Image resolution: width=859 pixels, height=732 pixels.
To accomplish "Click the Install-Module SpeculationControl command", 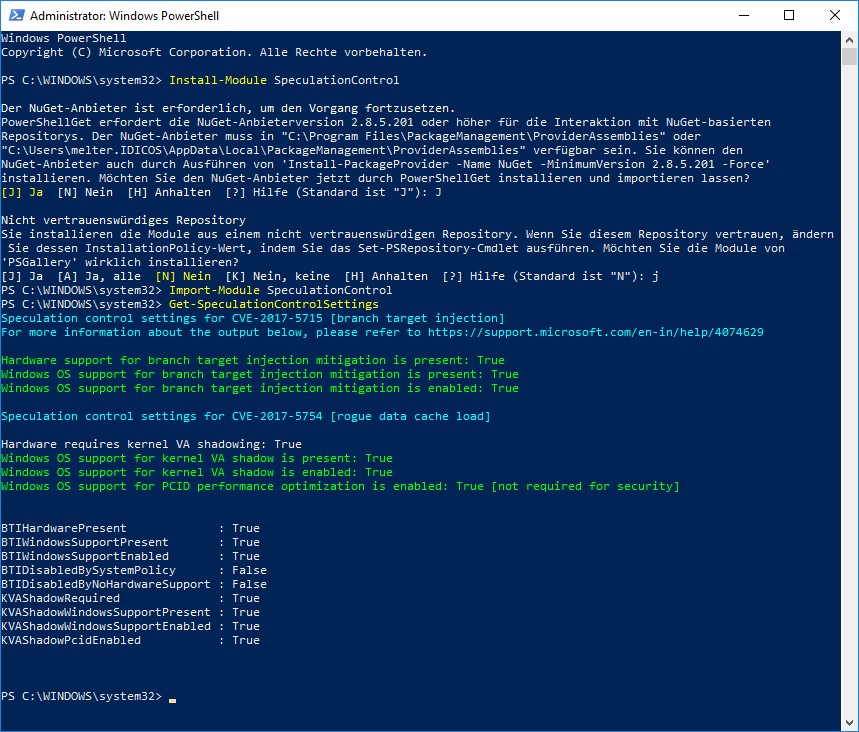I will pos(284,80).
